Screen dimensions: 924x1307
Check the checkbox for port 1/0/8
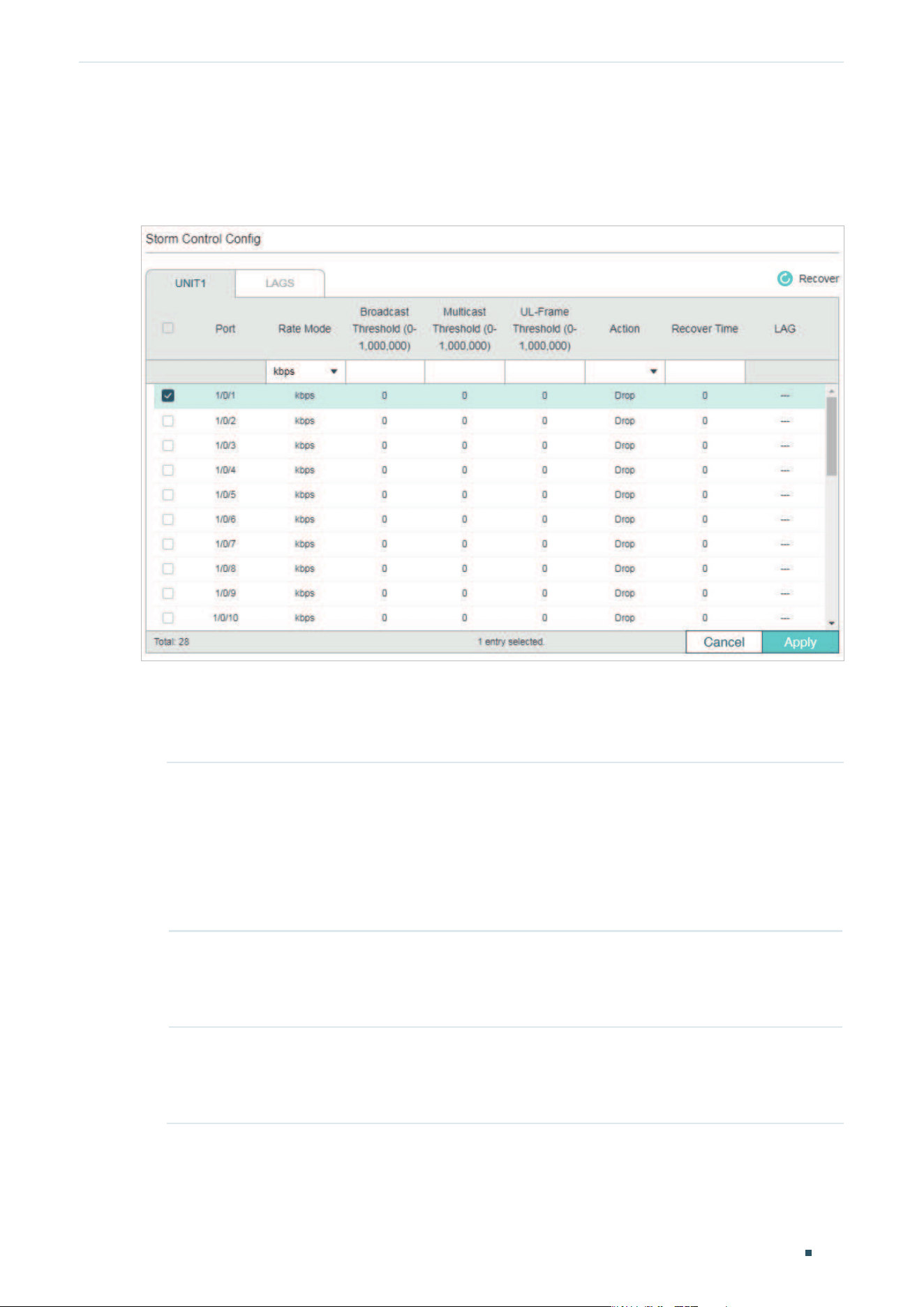[167, 569]
